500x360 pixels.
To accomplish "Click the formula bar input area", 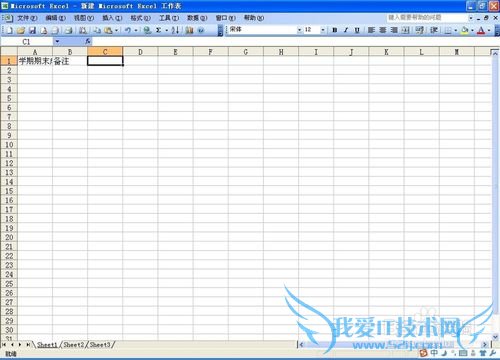I will 295,42.
